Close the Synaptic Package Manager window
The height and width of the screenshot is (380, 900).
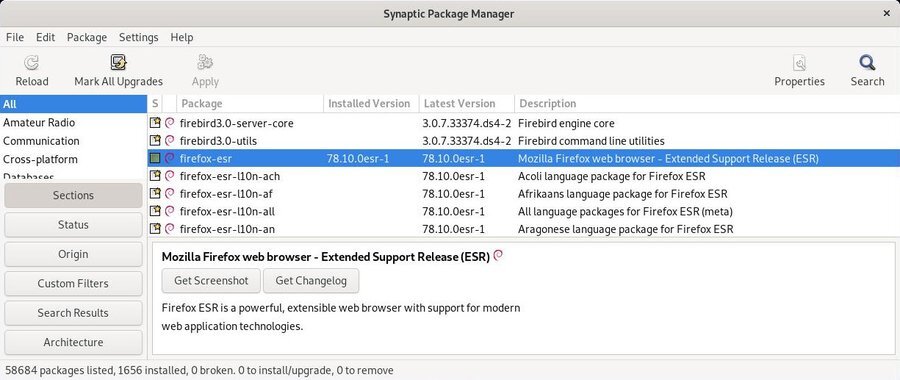(x=887, y=13)
